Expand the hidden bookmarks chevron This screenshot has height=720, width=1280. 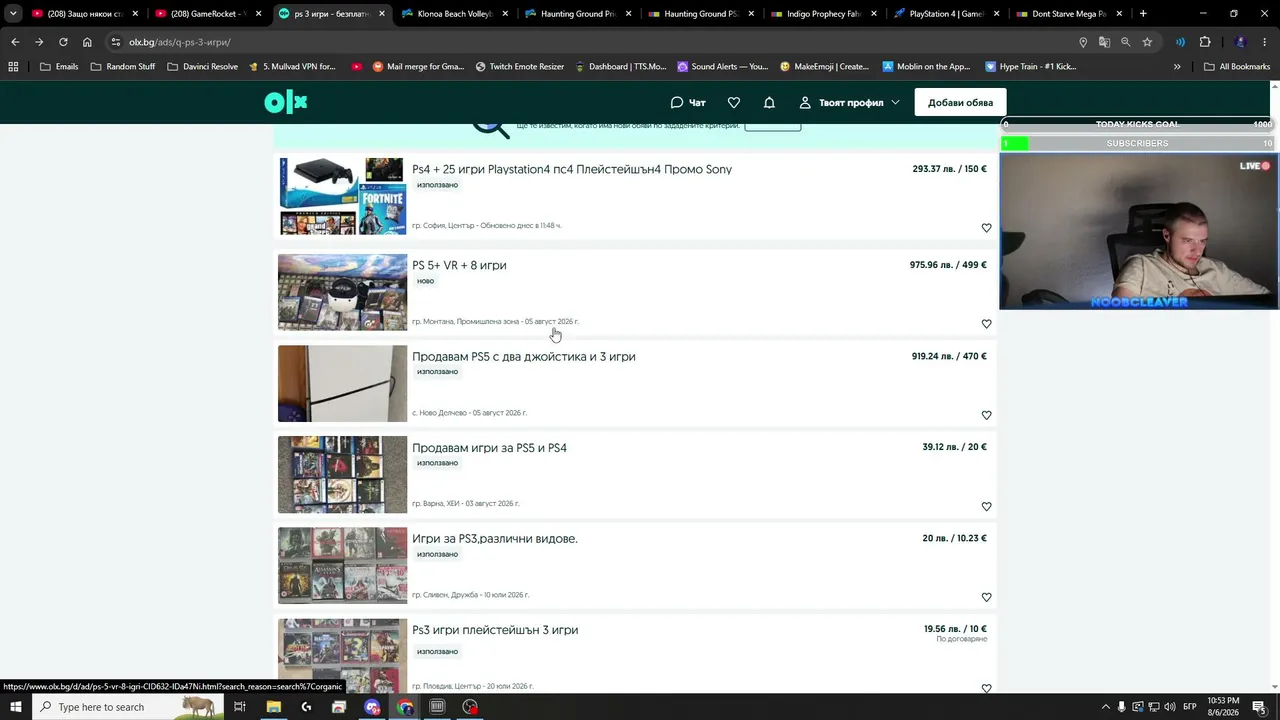click(x=1177, y=67)
